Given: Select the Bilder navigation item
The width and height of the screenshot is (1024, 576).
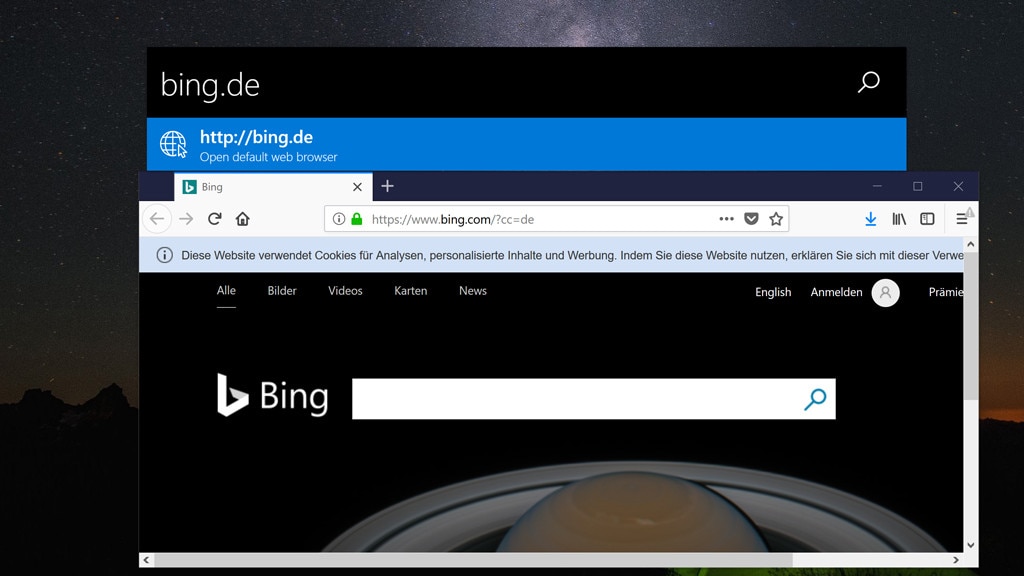Looking at the screenshot, I should [x=281, y=291].
